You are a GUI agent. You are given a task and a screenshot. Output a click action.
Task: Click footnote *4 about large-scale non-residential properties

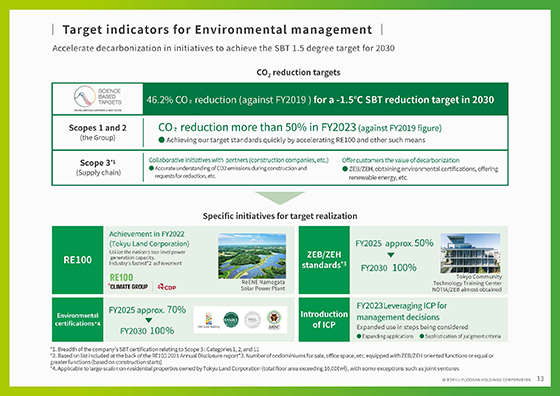[254, 369]
